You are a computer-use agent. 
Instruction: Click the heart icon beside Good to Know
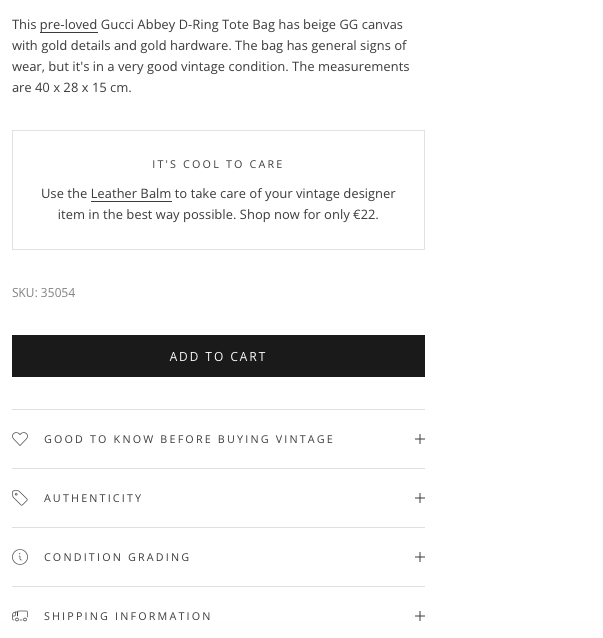(x=20, y=439)
